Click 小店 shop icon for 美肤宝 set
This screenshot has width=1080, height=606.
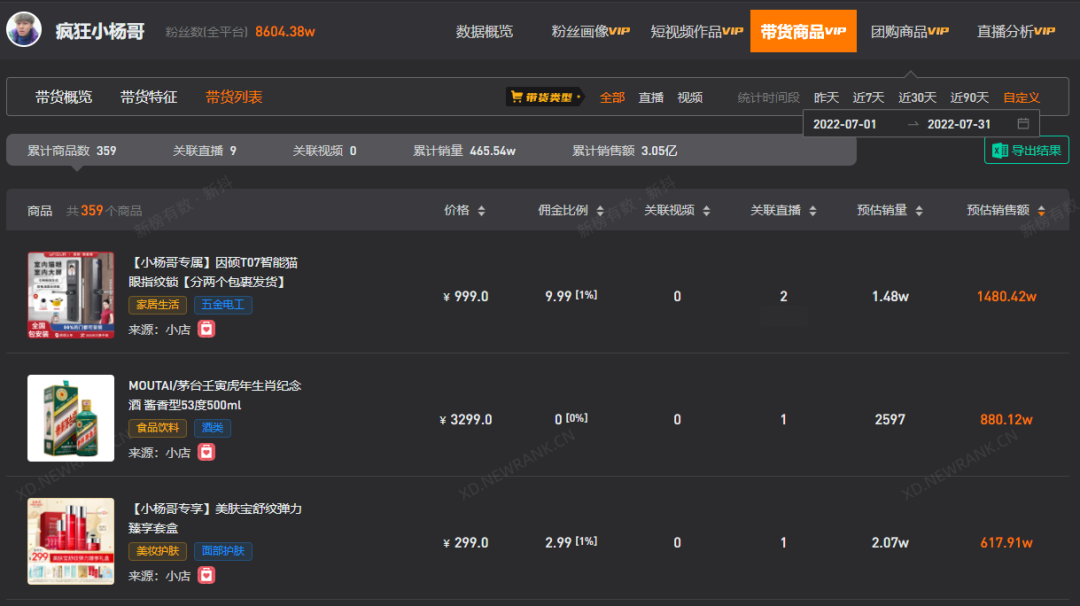pyautogui.click(x=206, y=575)
